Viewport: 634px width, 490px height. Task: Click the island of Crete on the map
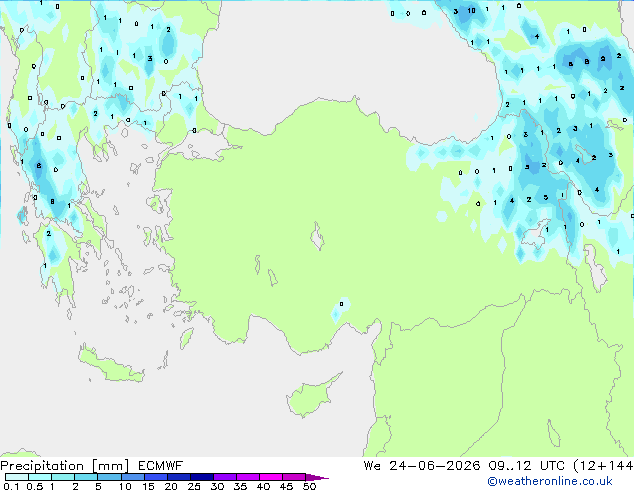110,364
